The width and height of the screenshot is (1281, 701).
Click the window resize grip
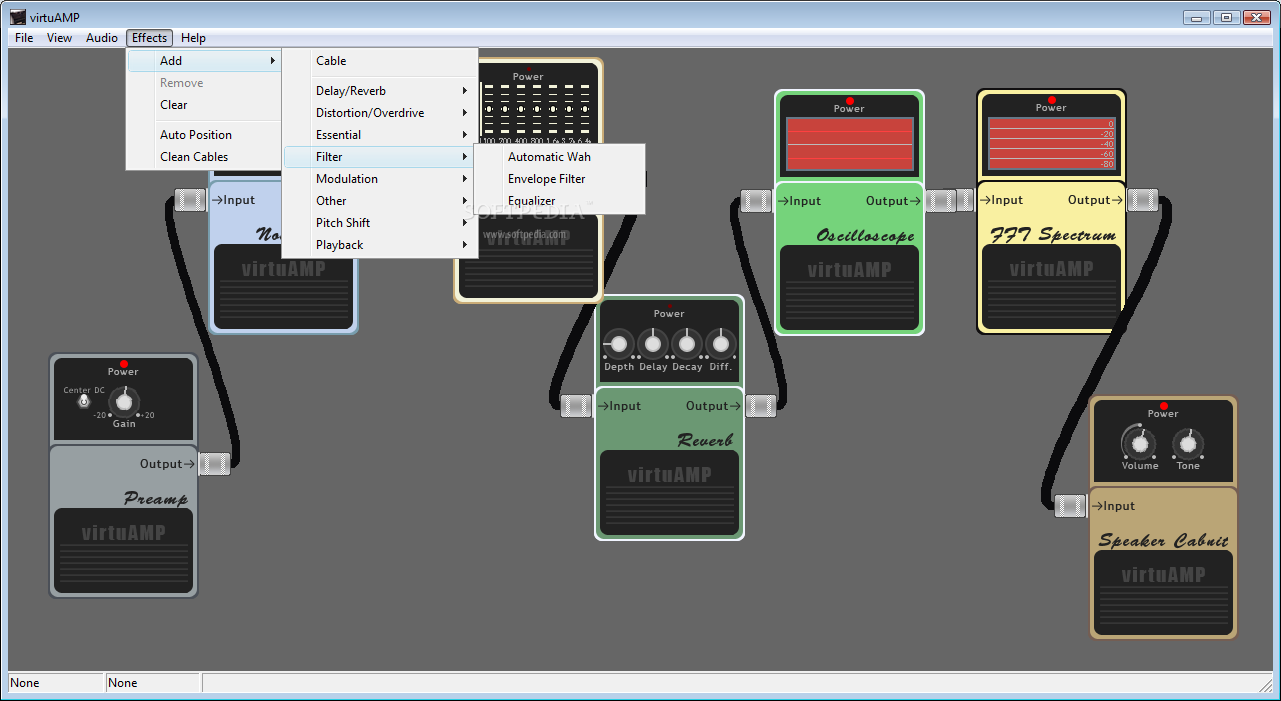[1266, 684]
